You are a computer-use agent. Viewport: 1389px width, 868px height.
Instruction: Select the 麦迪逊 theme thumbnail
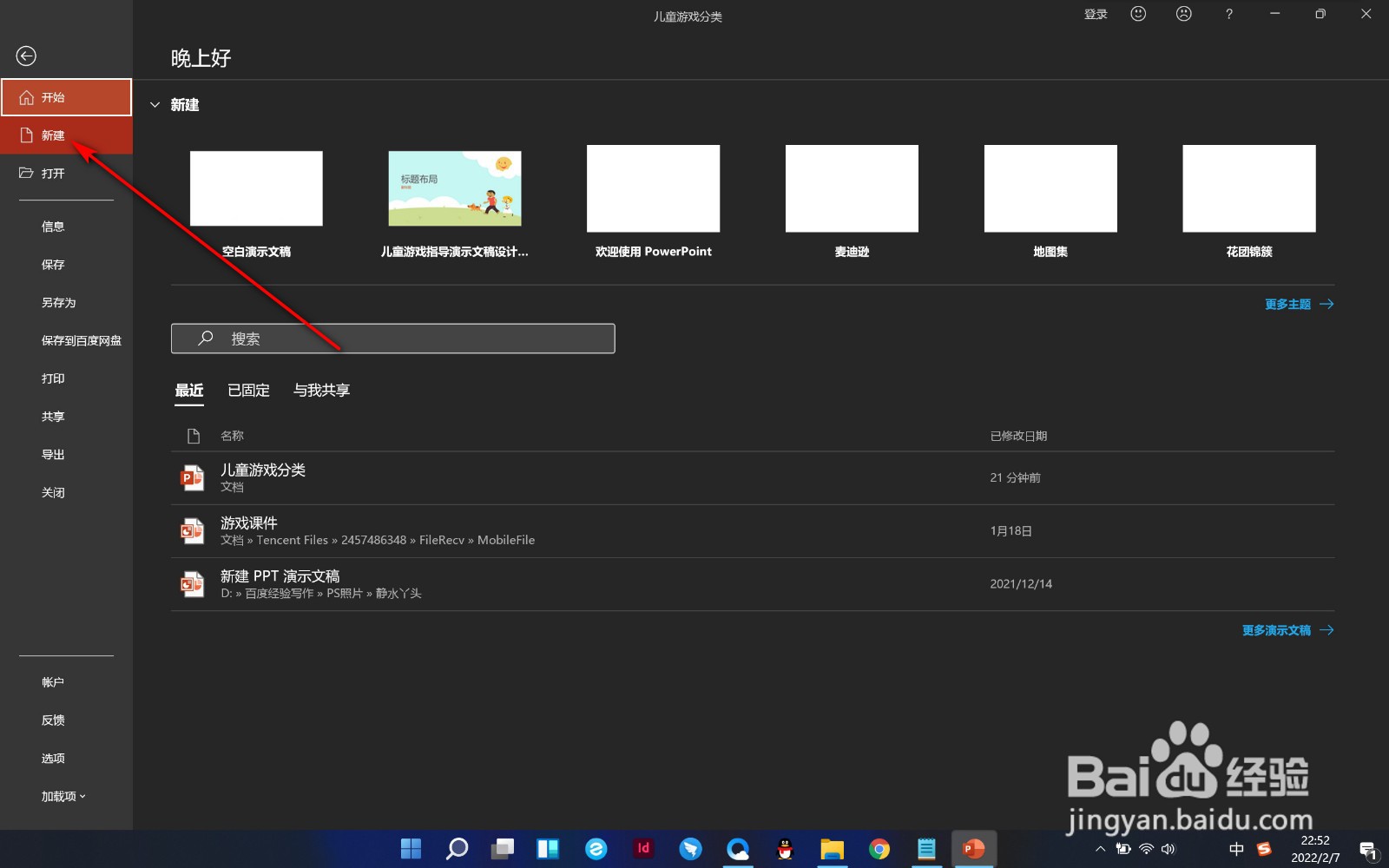tap(852, 188)
